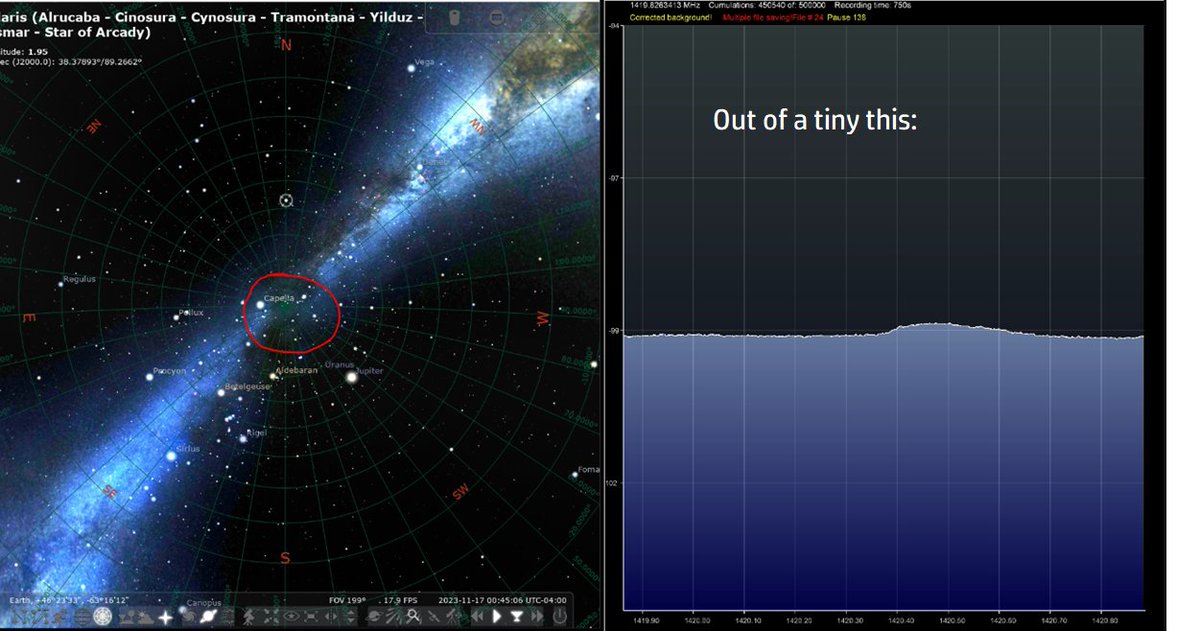This screenshot has width=1200, height=631.
Task: Select the star Sirius
Action: click(x=171, y=455)
